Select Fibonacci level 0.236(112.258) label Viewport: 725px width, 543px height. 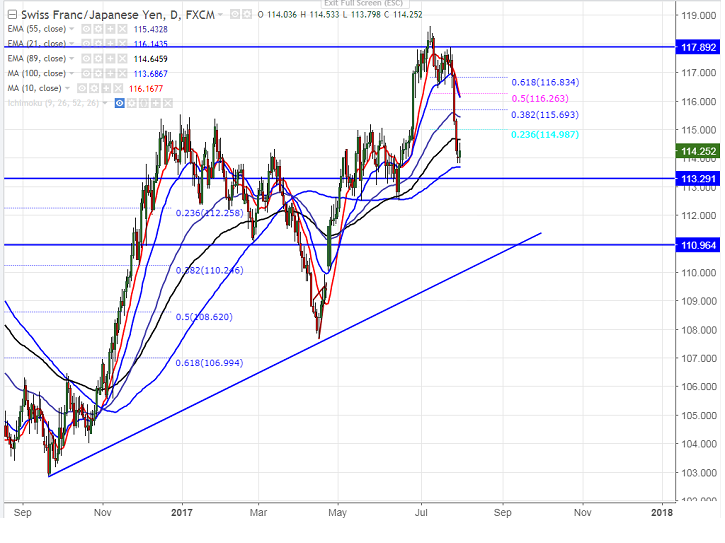pos(209,213)
